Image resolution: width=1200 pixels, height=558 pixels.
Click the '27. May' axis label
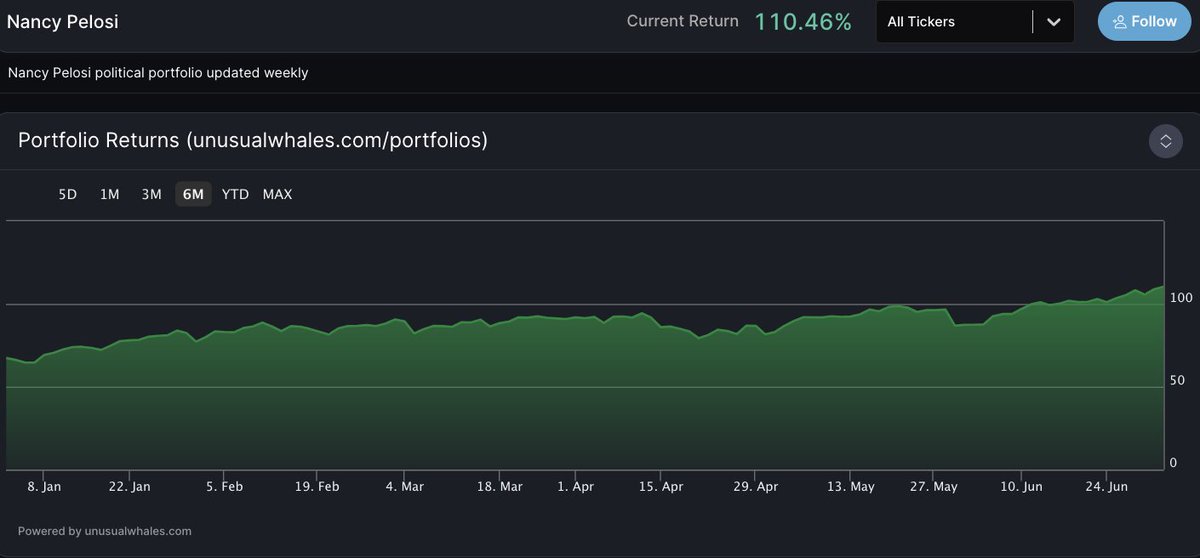coord(933,486)
